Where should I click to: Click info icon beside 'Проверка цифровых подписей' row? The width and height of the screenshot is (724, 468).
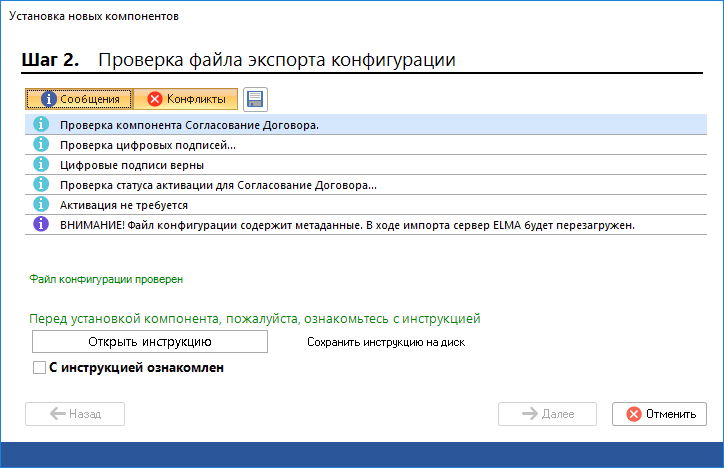coord(41,145)
